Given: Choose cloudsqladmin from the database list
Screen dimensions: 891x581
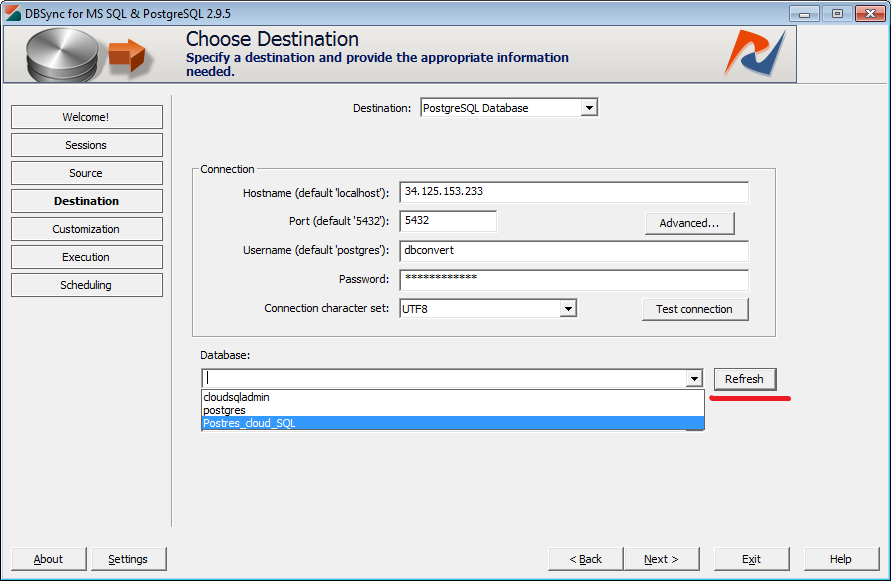Looking at the screenshot, I should [x=453, y=397].
